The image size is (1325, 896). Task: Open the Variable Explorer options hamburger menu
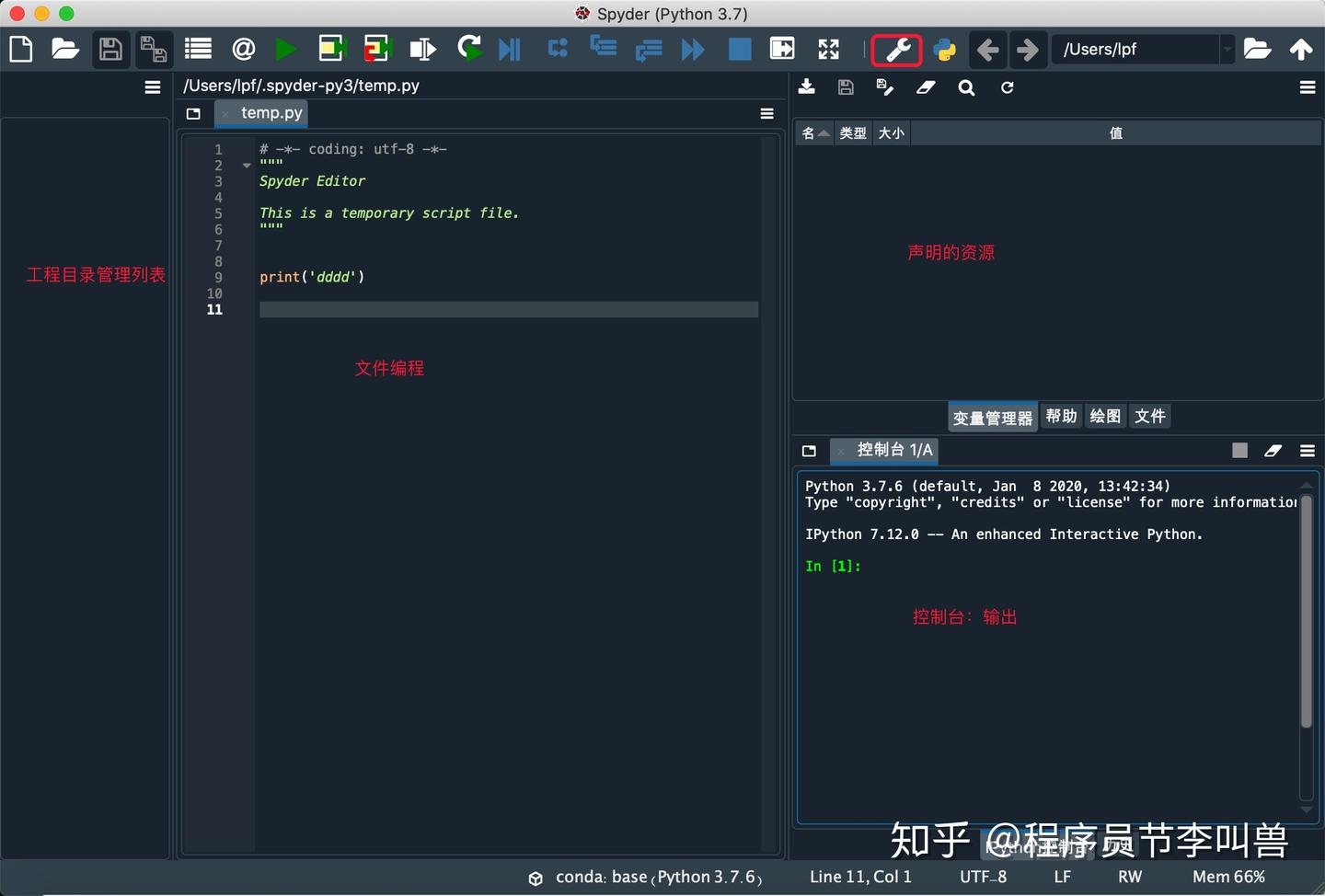[1308, 87]
